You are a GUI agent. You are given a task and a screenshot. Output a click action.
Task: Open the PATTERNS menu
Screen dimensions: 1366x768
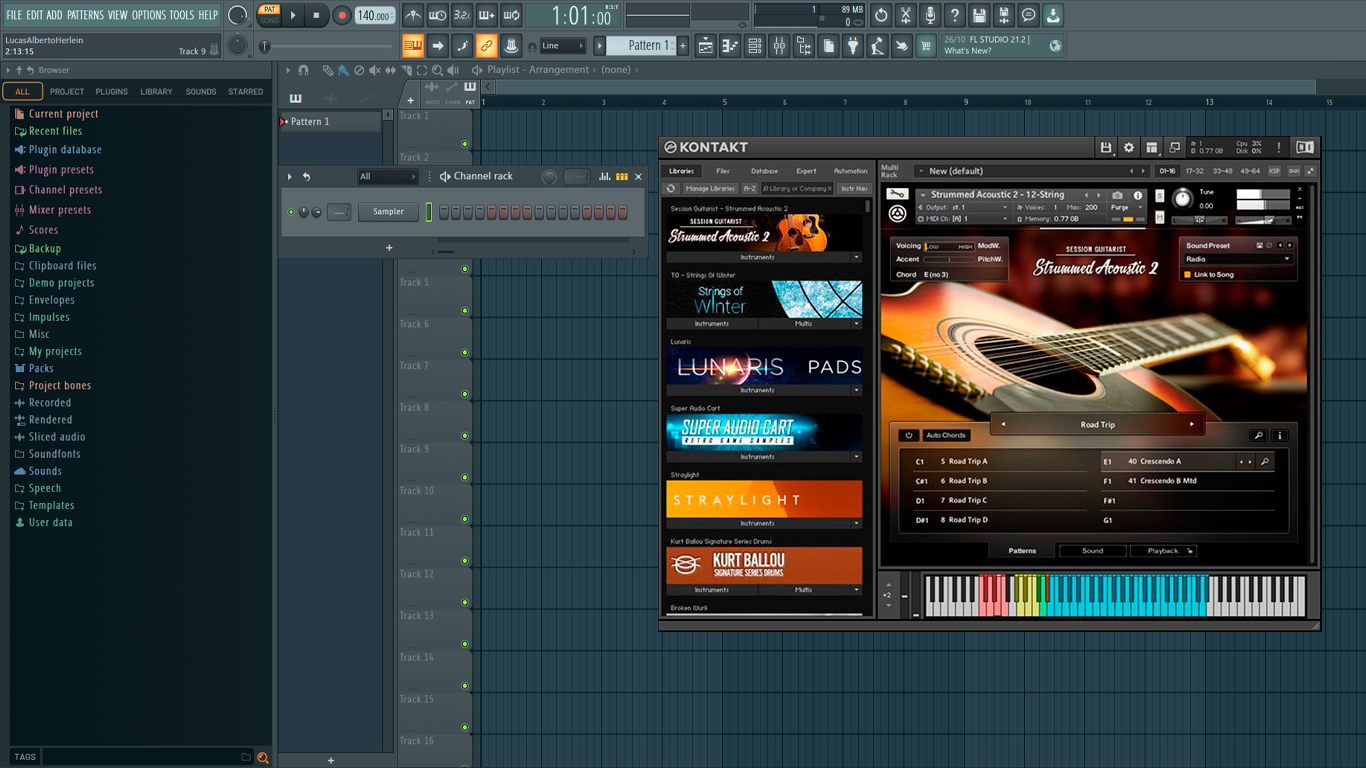coord(85,15)
